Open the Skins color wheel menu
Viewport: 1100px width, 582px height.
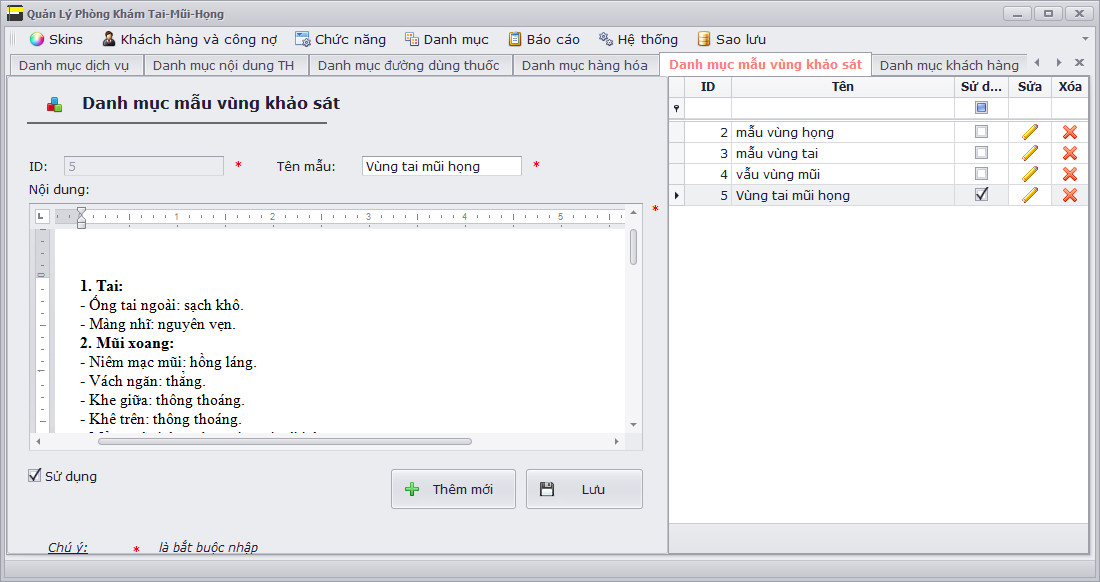point(56,39)
